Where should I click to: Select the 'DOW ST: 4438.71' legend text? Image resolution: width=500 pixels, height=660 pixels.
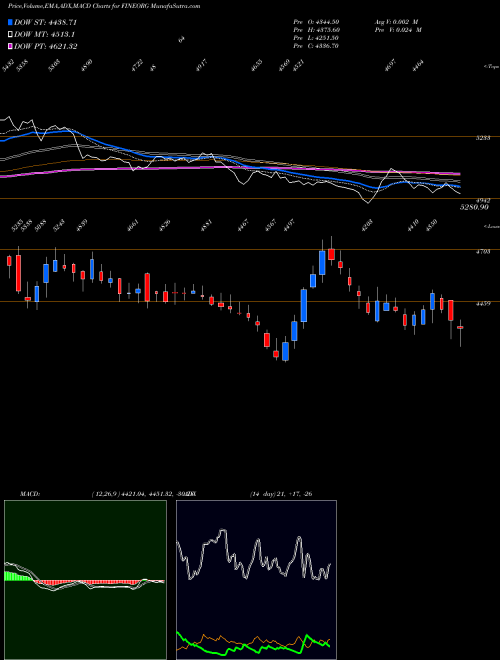[45, 22]
